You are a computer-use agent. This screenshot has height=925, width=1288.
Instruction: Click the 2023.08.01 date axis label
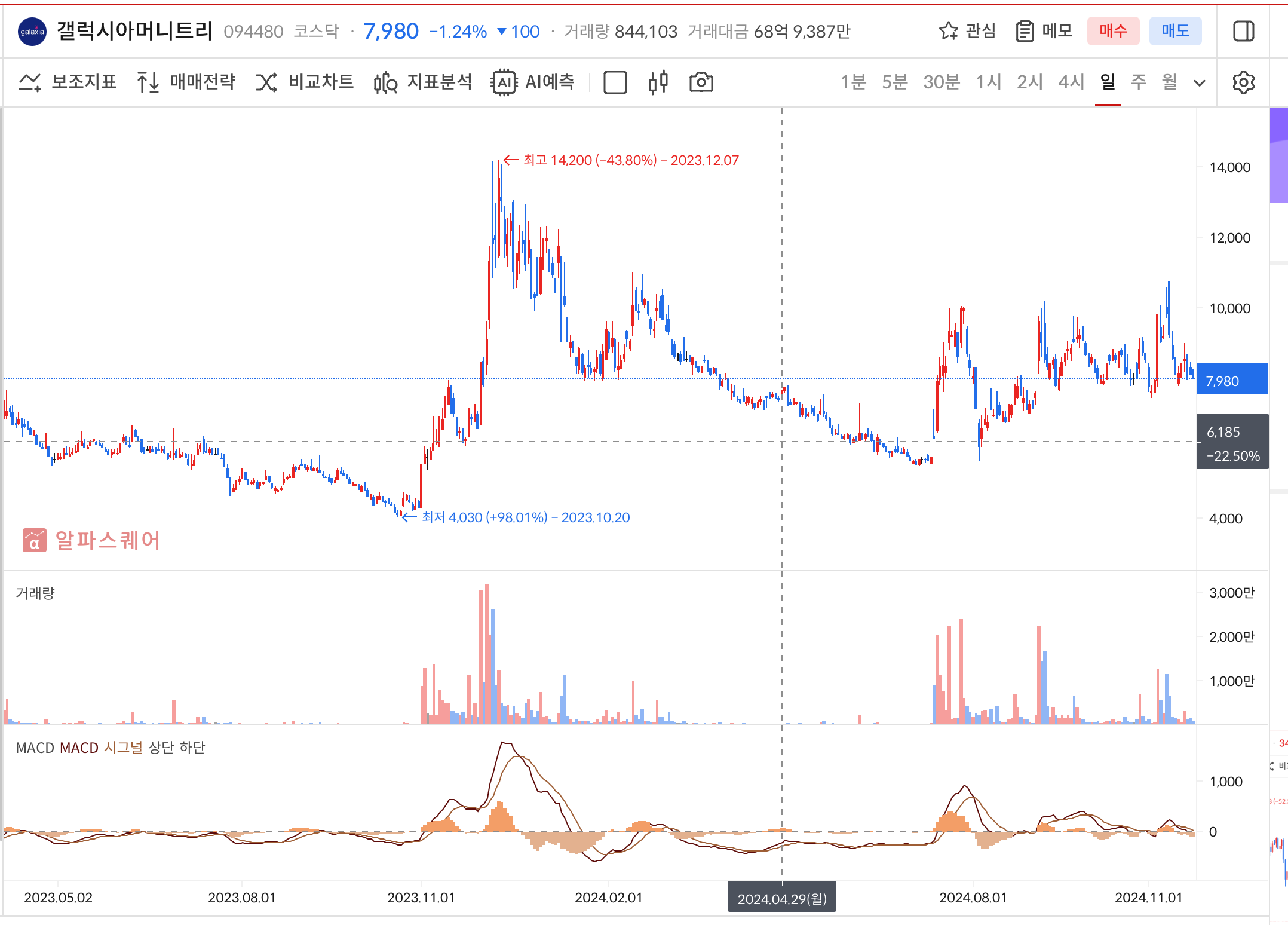[242, 898]
